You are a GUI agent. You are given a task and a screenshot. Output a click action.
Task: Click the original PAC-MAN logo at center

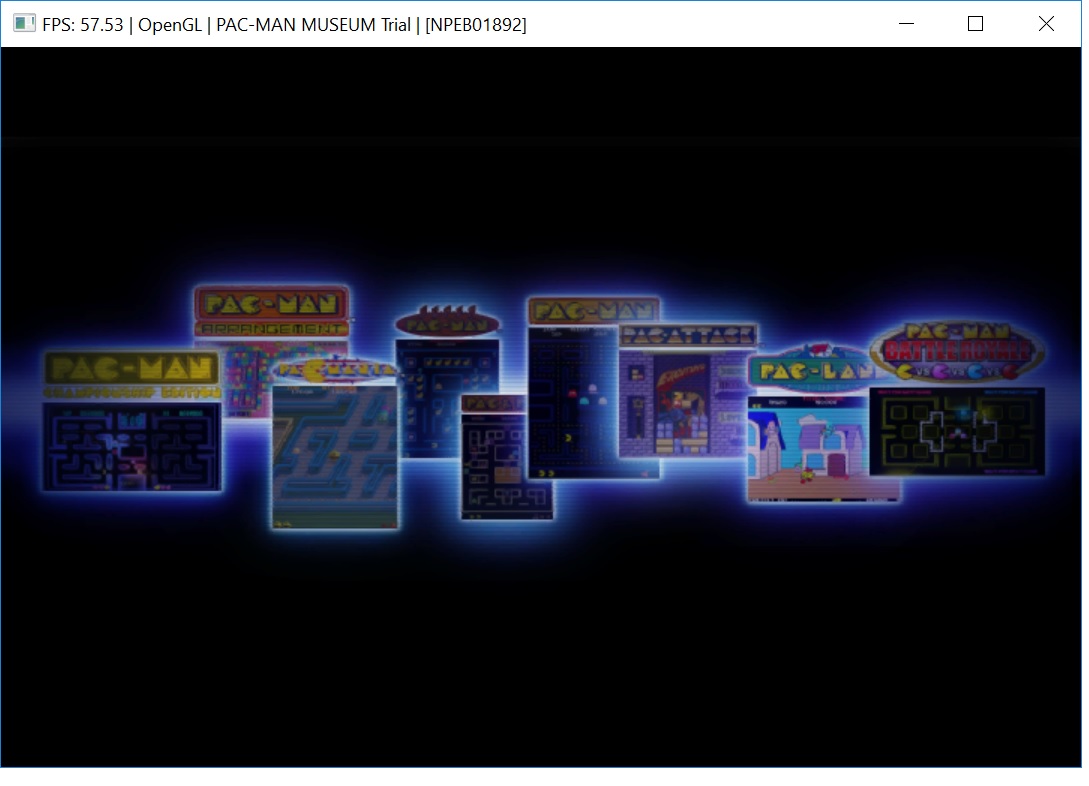point(592,311)
